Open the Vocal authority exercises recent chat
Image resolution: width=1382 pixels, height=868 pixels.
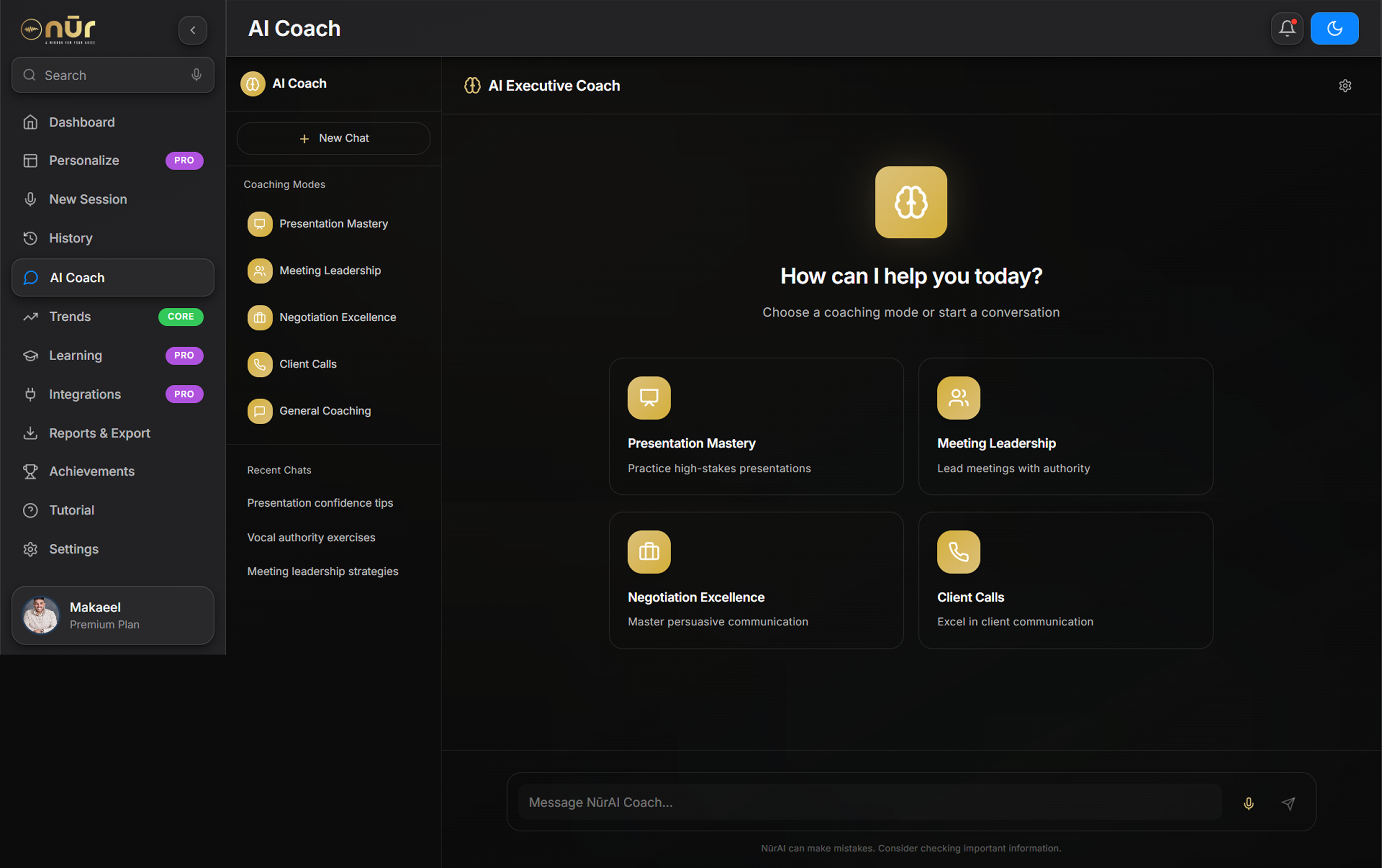click(311, 537)
